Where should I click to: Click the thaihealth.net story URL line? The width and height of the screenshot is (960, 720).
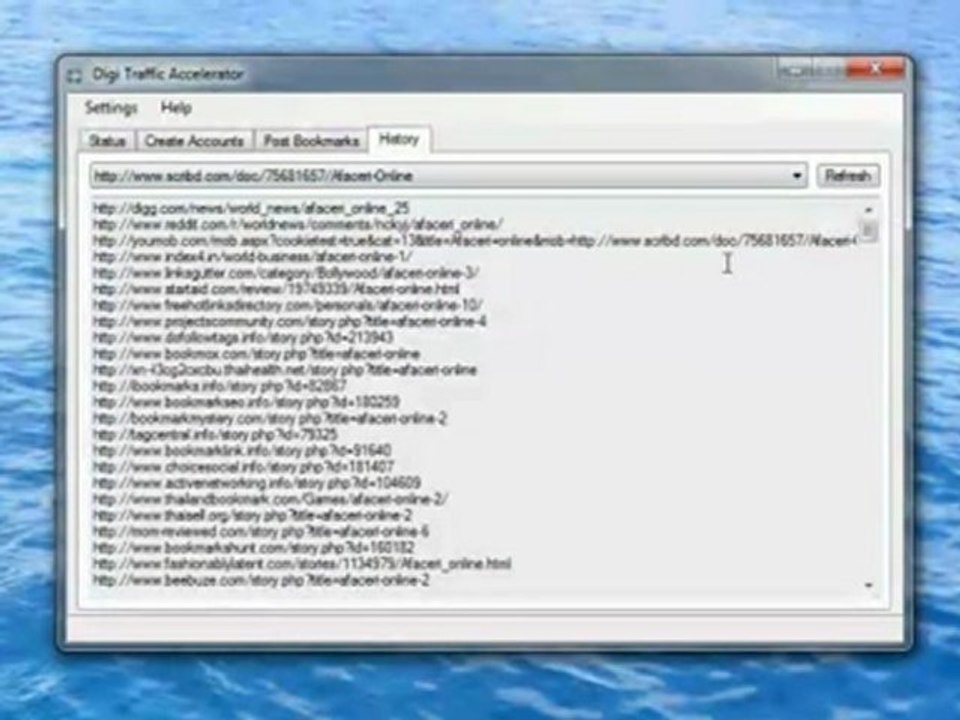point(285,370)
